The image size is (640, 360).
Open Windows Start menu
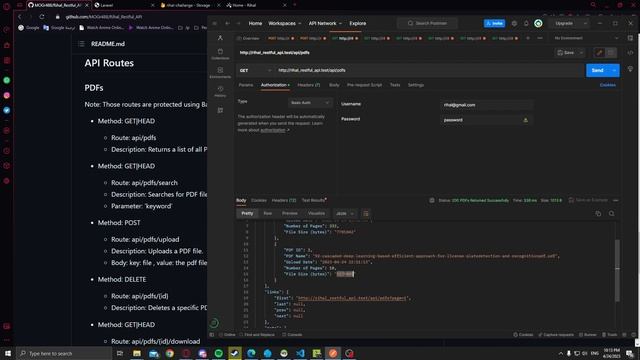(x=8, y=353)
